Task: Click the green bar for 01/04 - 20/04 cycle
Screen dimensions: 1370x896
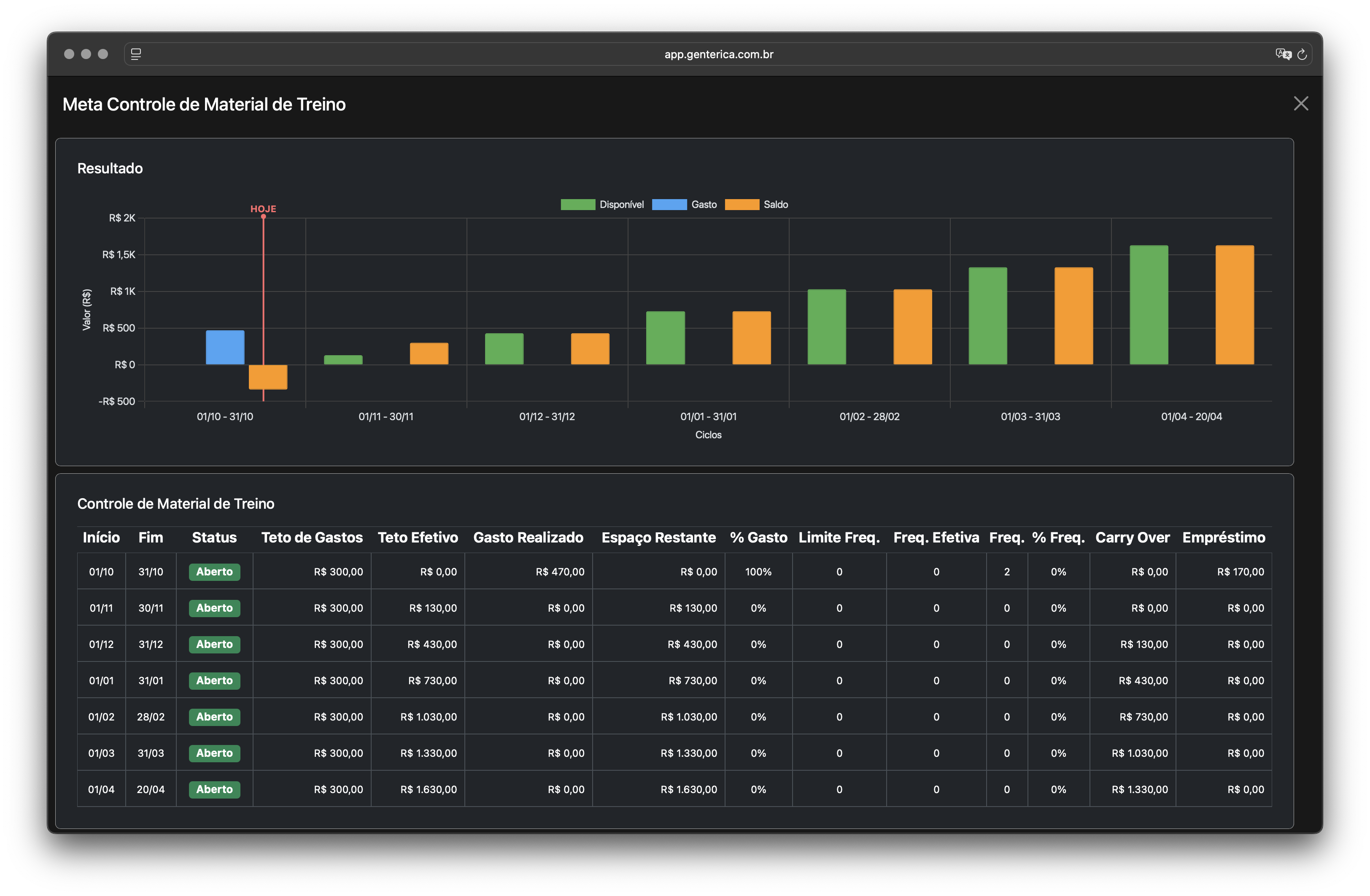Action: 1149,305
